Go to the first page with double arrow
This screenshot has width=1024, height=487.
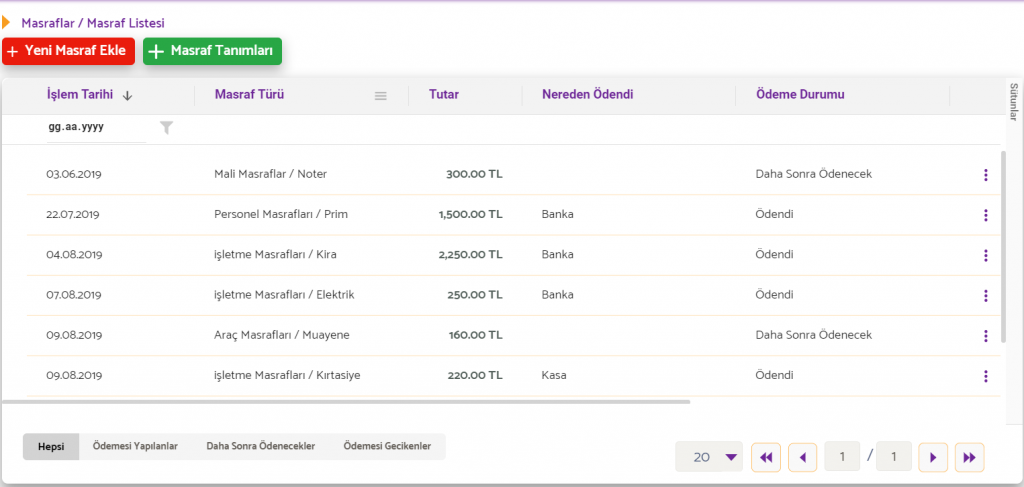tap(766, 457)
